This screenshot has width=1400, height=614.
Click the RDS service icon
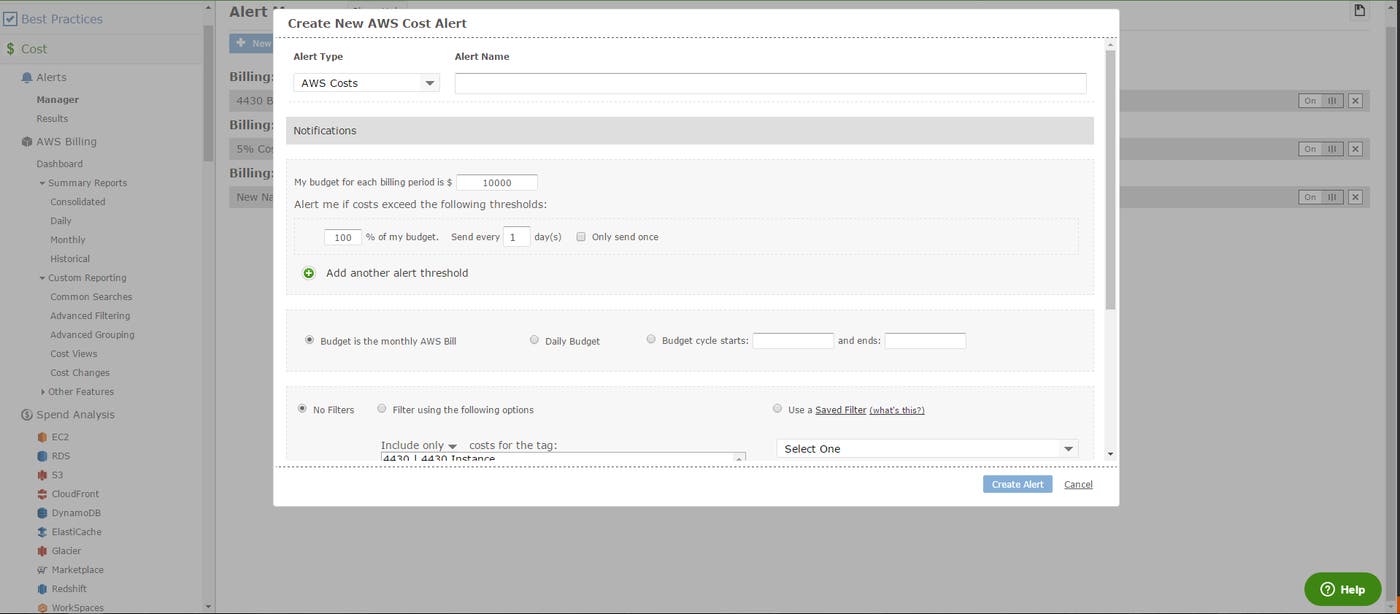tap(42, 456)
